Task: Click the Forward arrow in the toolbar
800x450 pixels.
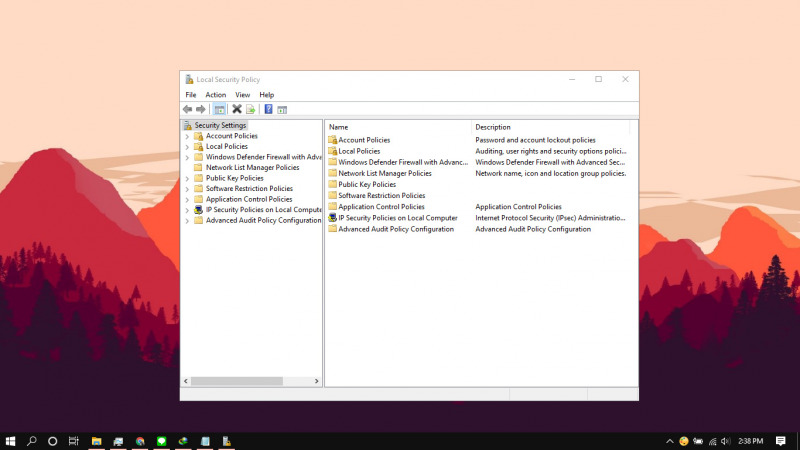Action: tap(201, 109)
